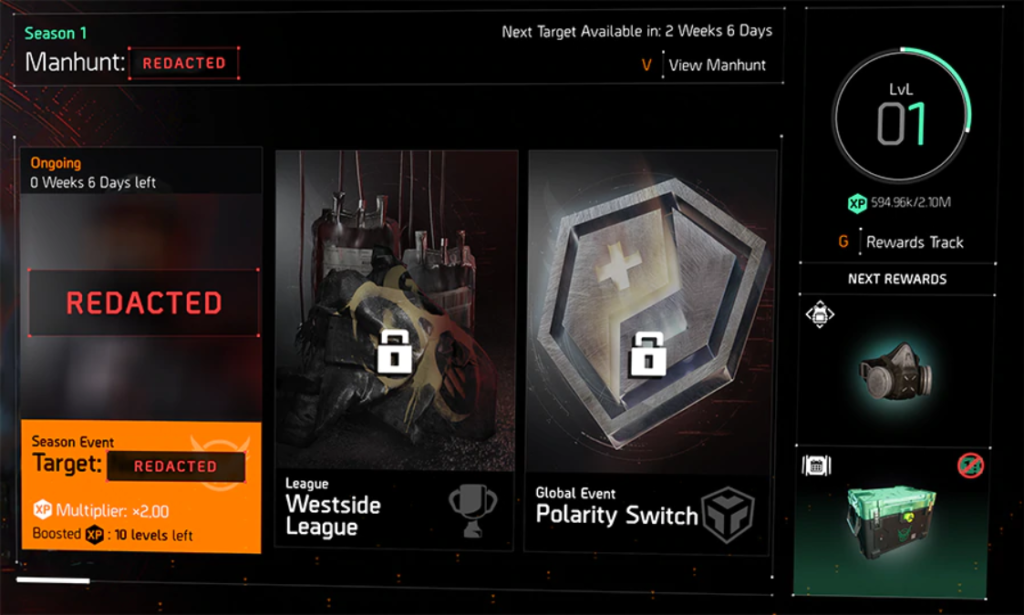Select the Season Event Target redacted box
Viewport: 1024px width, 615px height.
pyautogui.click(x=176, y=466)
